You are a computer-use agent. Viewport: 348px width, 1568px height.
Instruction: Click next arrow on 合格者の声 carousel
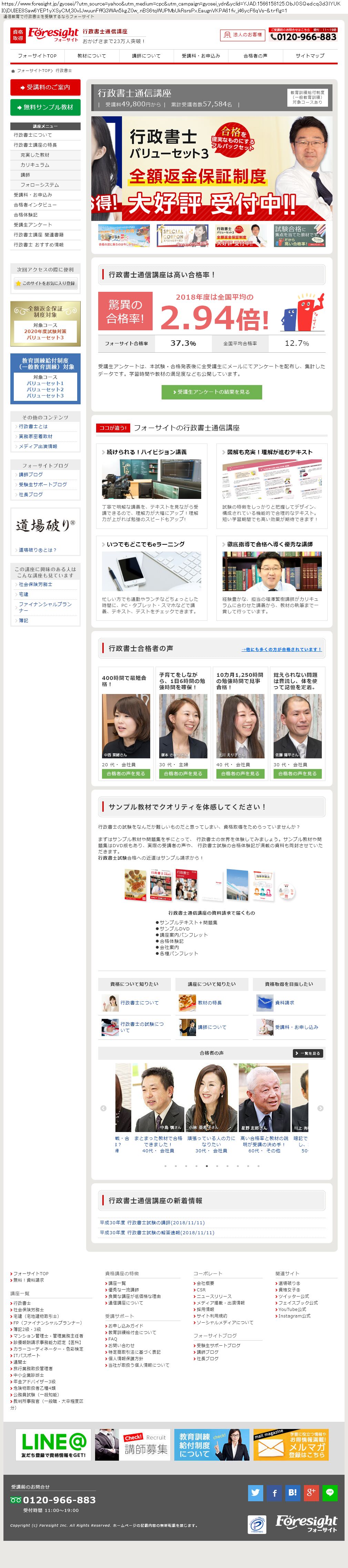[x=320, y=1108]
